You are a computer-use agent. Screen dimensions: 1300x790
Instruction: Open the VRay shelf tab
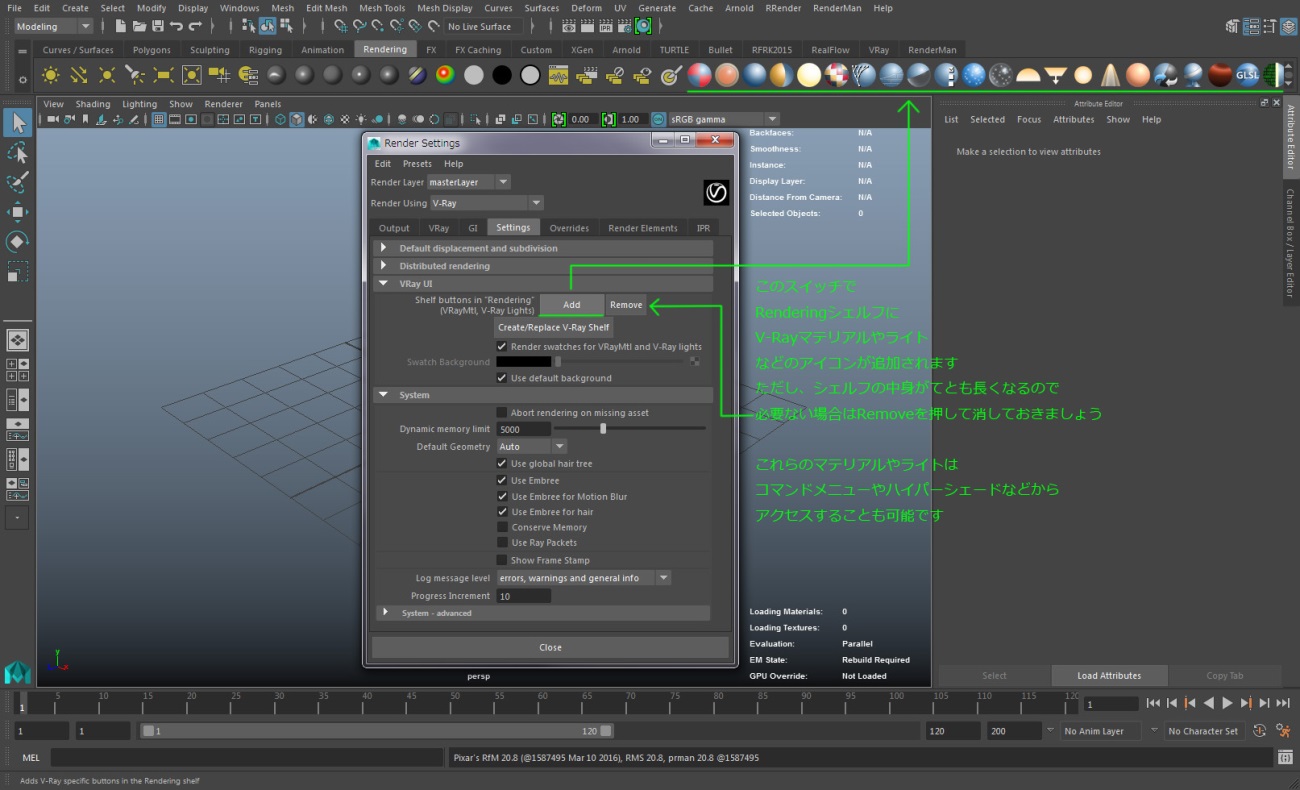[x=878, y=49]
